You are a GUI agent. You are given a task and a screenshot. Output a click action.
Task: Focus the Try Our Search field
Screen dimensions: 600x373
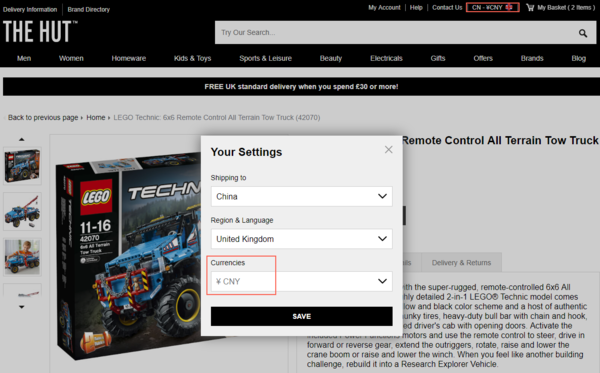coord(396,33)
